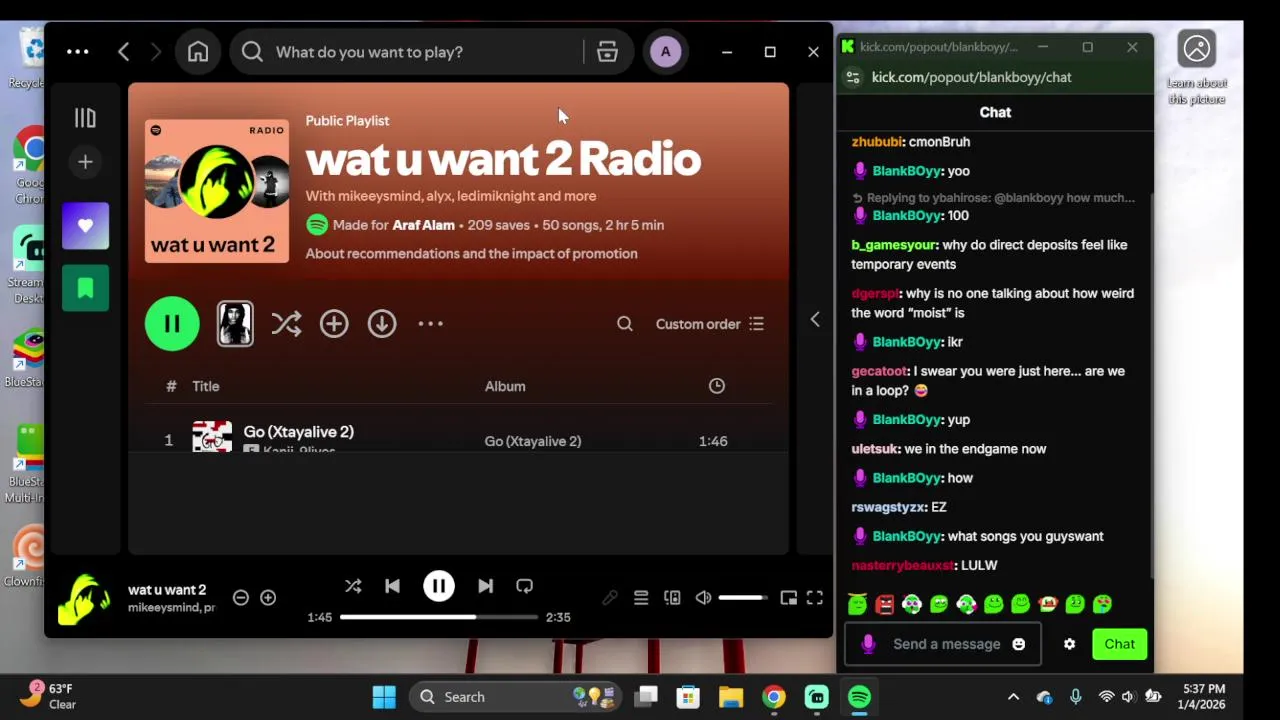
Task: Send the message with the green Chat button
Action: tap(1119, 644)
